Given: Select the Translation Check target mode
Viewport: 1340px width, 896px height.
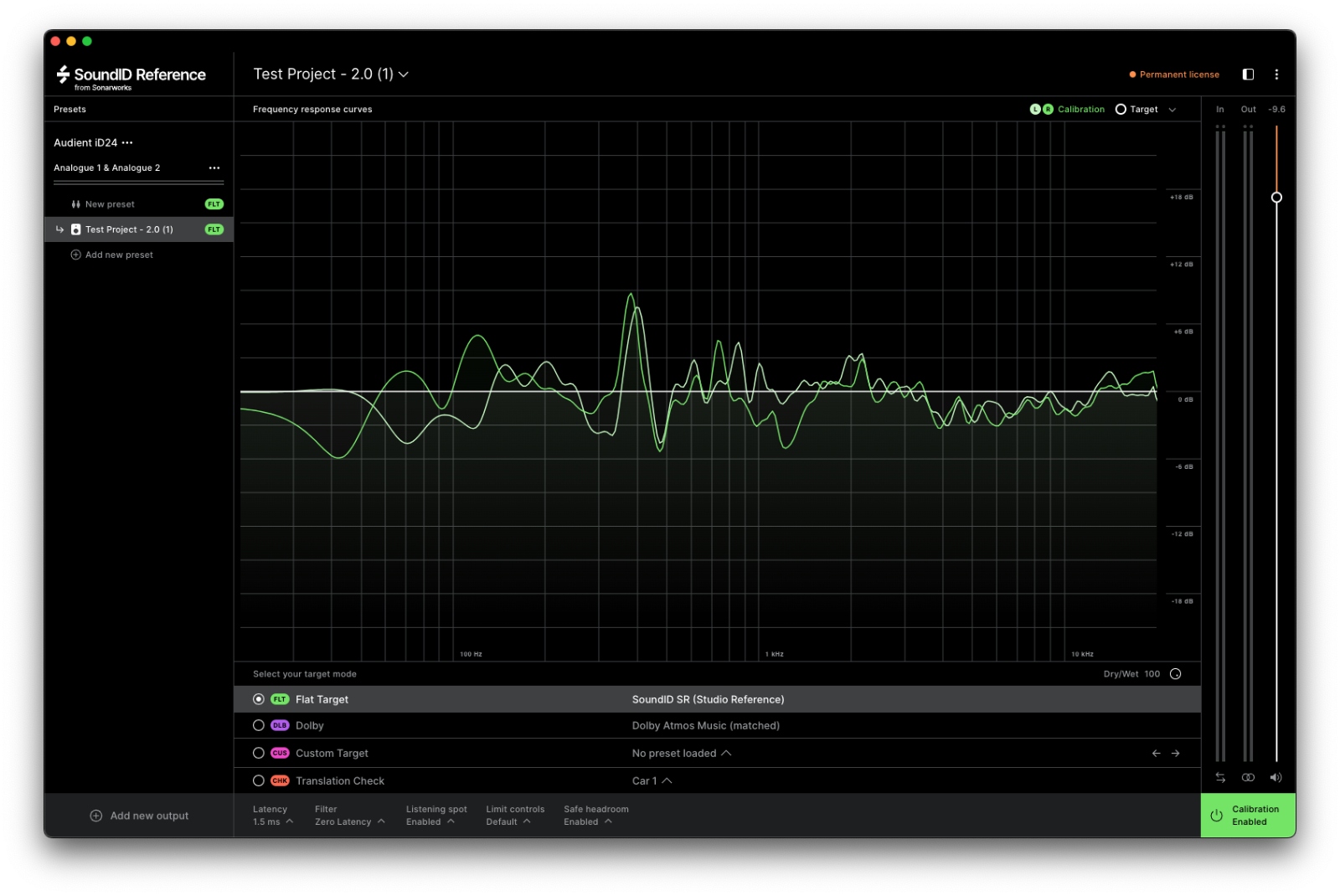Looking at the screenshot, I should 259,780.
